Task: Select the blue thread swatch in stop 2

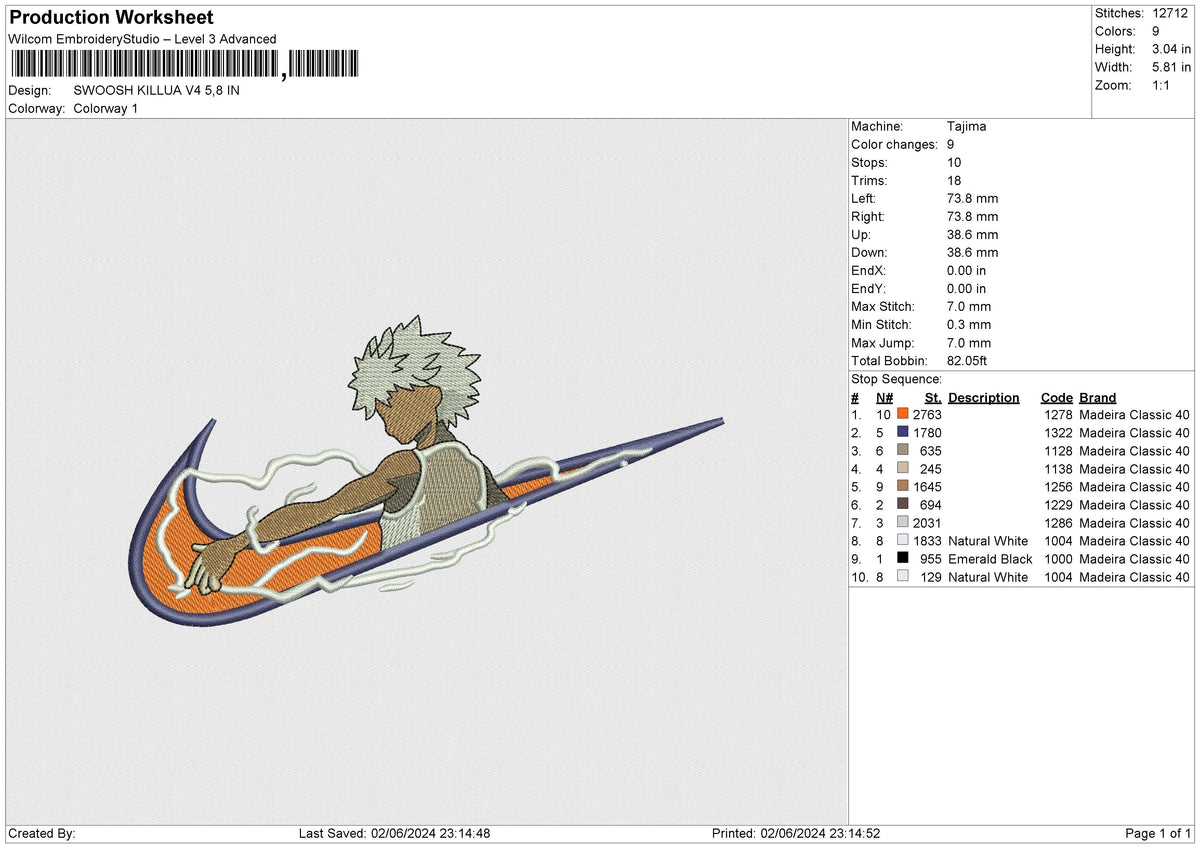Action: point(903,432)
